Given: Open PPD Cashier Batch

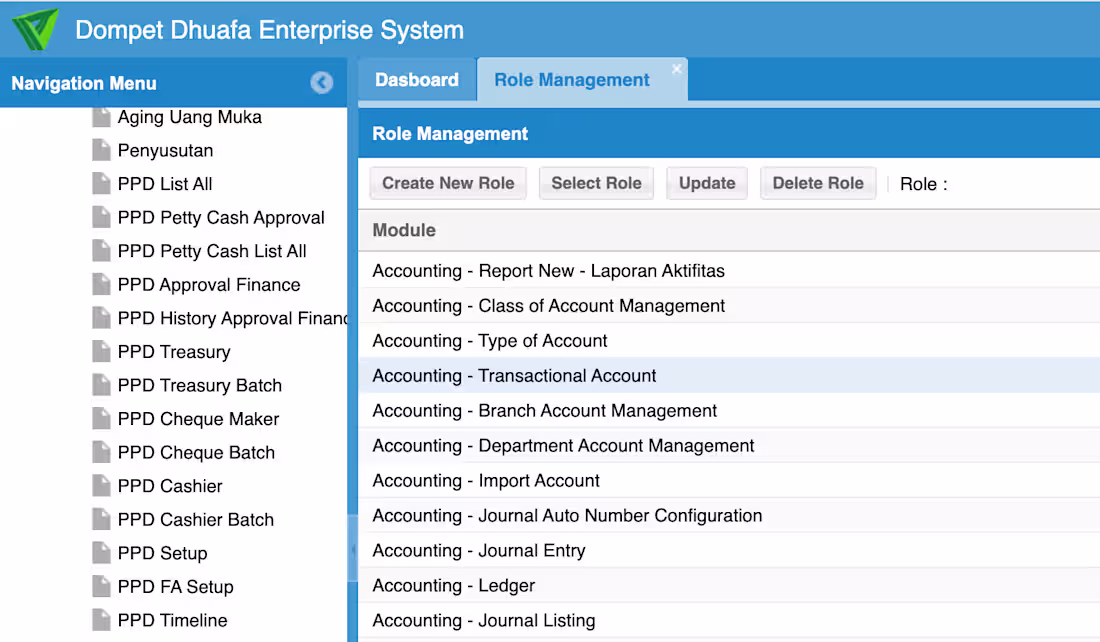Looking at the screenshot, I should click(x=196, y=520).
